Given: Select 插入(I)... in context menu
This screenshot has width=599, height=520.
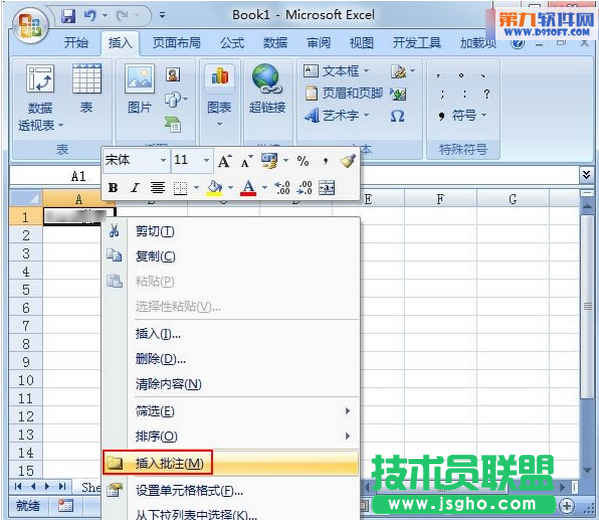Looking at the screenshot, I should (x=231, y=334).
